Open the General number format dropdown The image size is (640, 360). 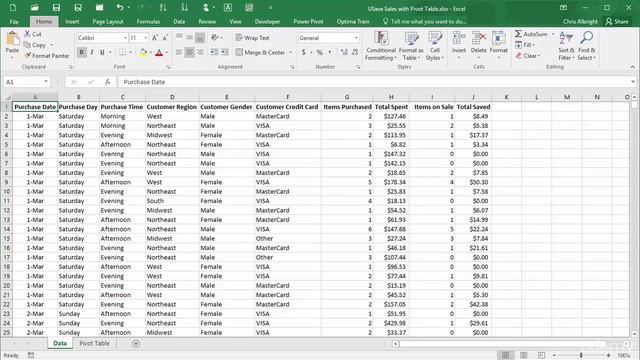pos(356,38)
